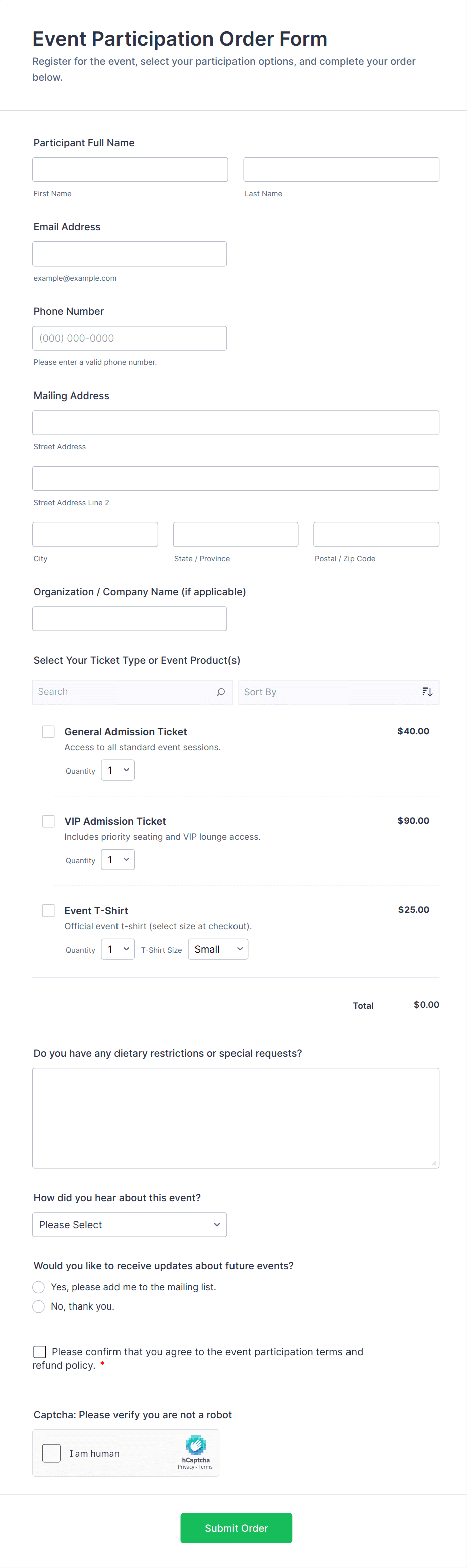This screenshot has width=467, height=1568.
Task: Check the 'I am human' captcha box
Action: (51, 1453)
